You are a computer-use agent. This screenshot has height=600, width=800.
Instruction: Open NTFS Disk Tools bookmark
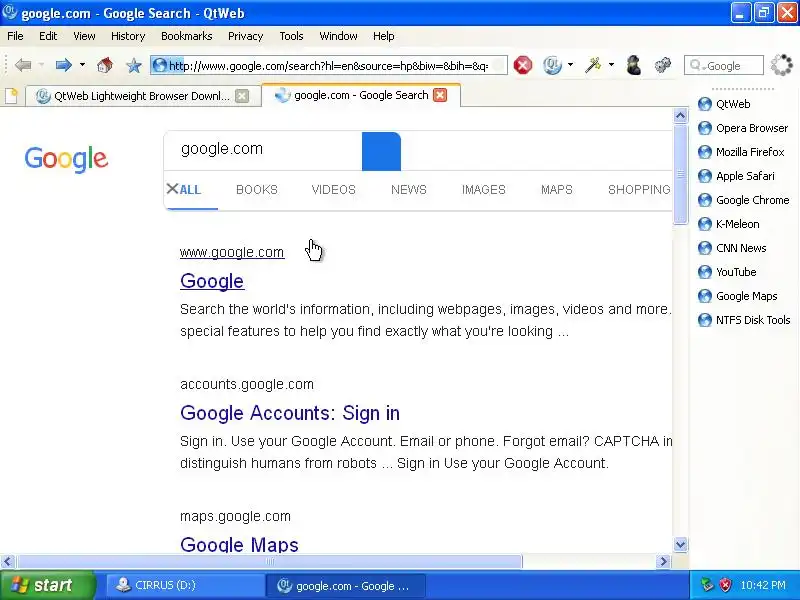[x=744, y=320]
